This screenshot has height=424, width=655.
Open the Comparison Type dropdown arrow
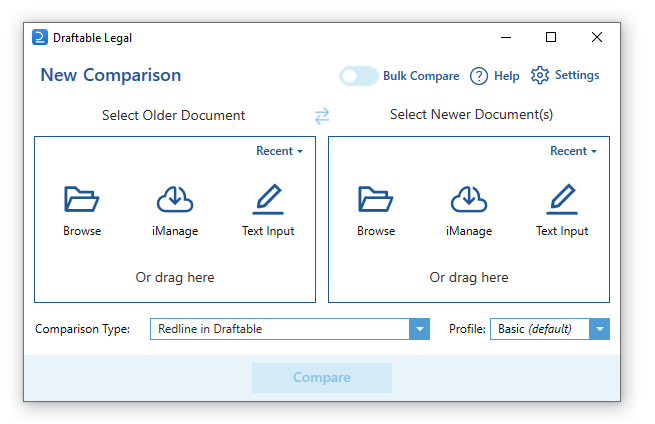(419, 329)
